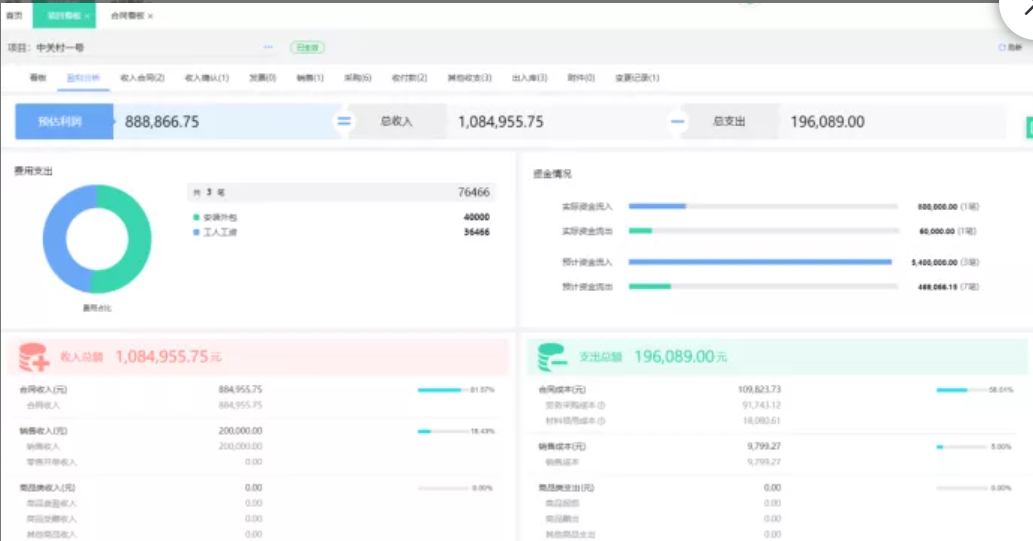Click the minus sign icon before 总支出

[677, 122]
